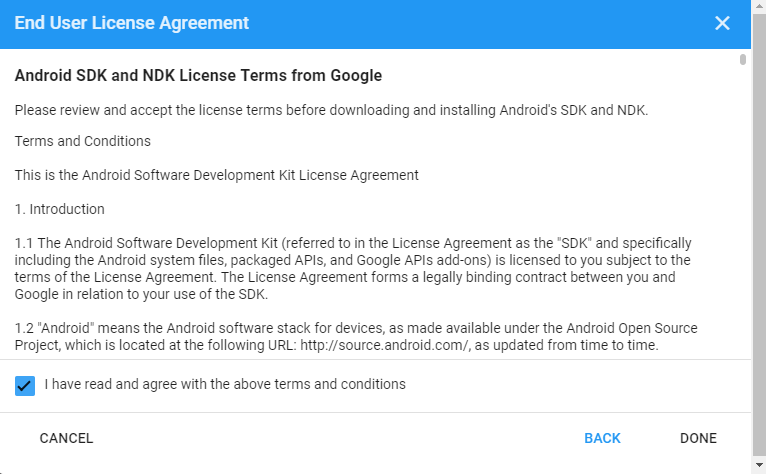Click the 'End User License Agreement' title
Image resolution: width=766 pixels, height=474 pixels.
coord(132,23)
